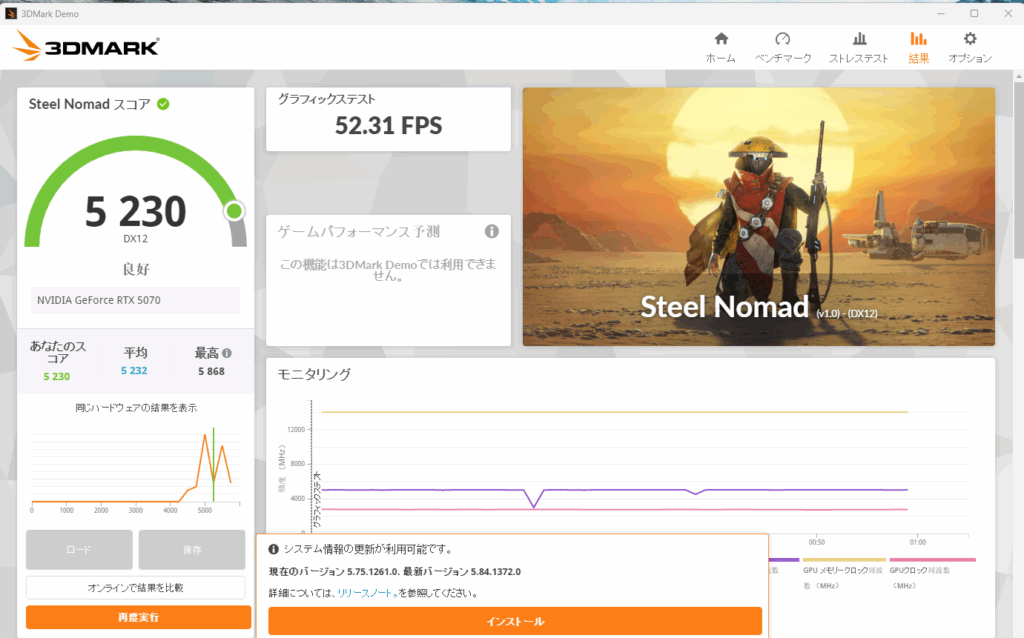The image size is (1024, 638).
Task: Click the ロード button
Action: click(x=79, y=550)
